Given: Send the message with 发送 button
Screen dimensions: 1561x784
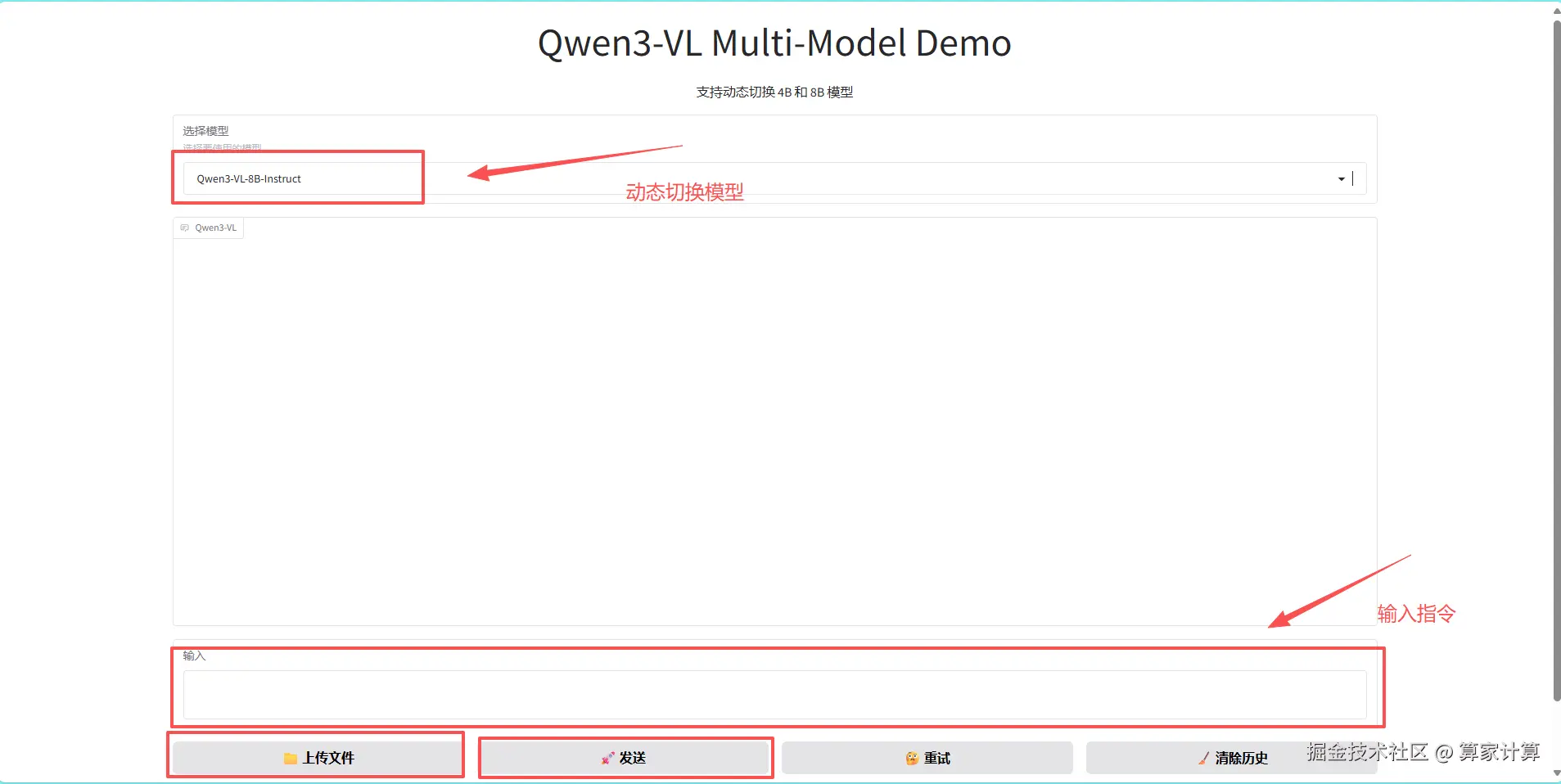Looking at the screenshot, I should click(623, 758).
